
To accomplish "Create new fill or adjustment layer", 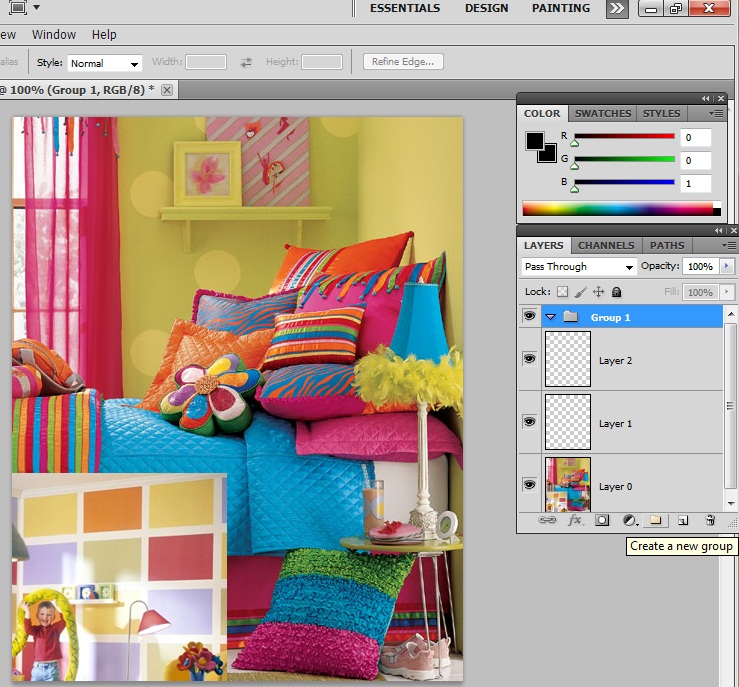I will pos(630,520).
